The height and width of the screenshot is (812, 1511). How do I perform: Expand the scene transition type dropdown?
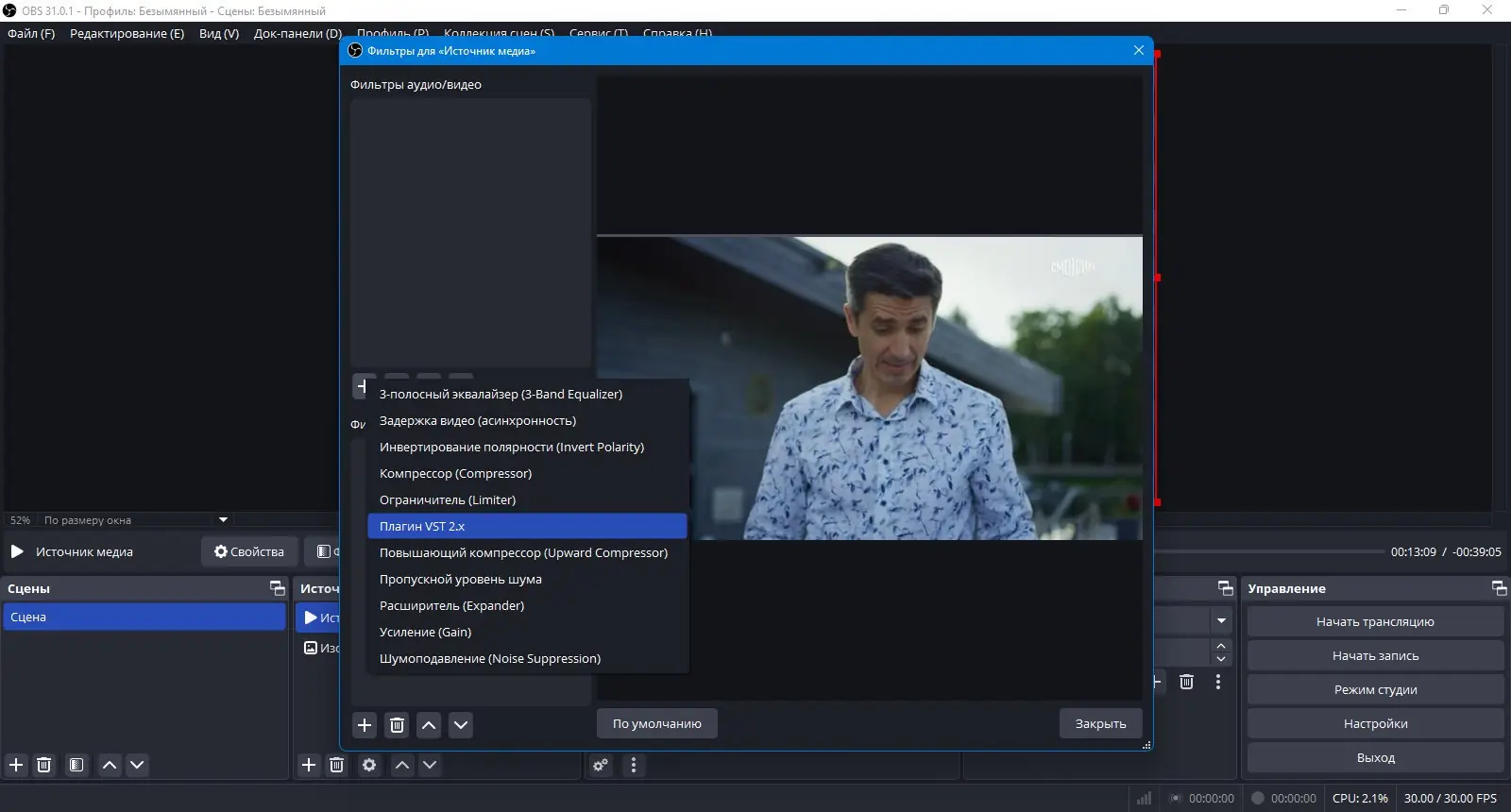click(1221, 621)
